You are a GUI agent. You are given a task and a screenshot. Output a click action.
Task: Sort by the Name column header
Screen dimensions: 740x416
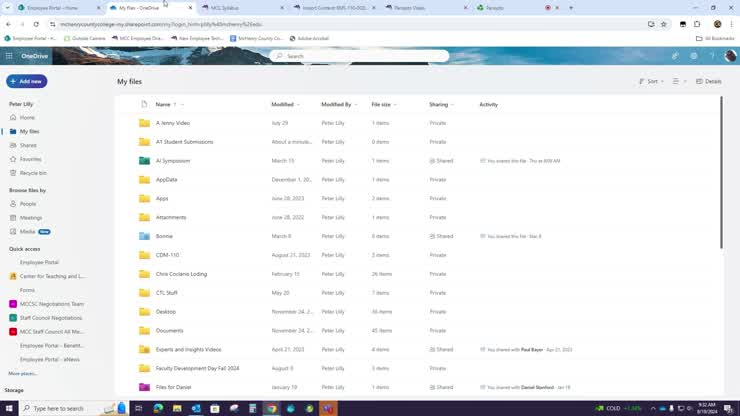[163, 104]
